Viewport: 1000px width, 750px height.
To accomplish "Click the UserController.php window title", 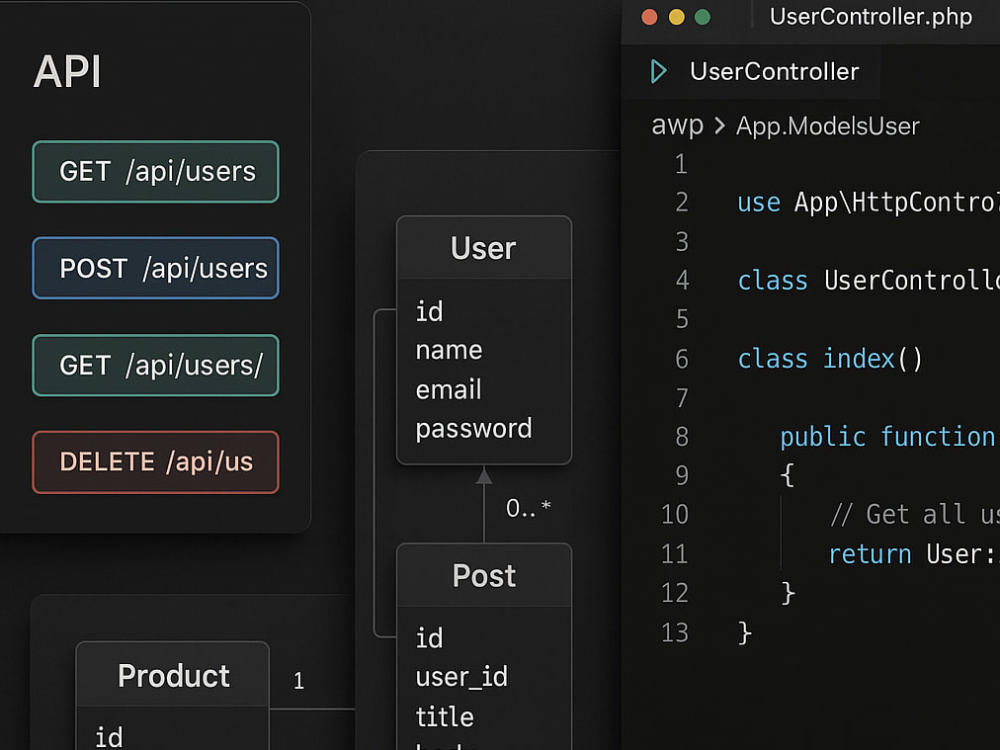I will pos(871,17).
